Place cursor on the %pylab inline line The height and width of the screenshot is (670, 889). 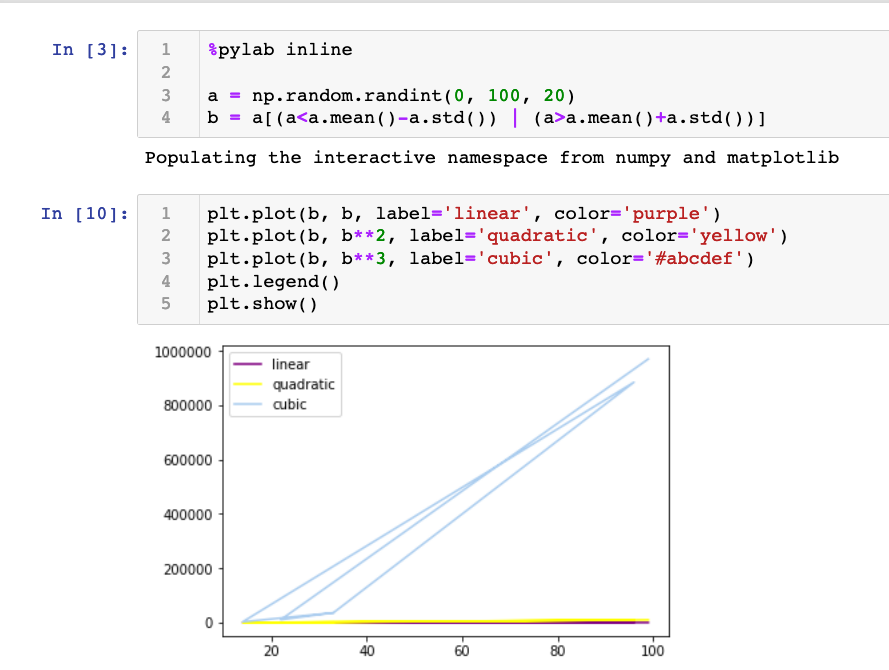[x=279, y=49]
